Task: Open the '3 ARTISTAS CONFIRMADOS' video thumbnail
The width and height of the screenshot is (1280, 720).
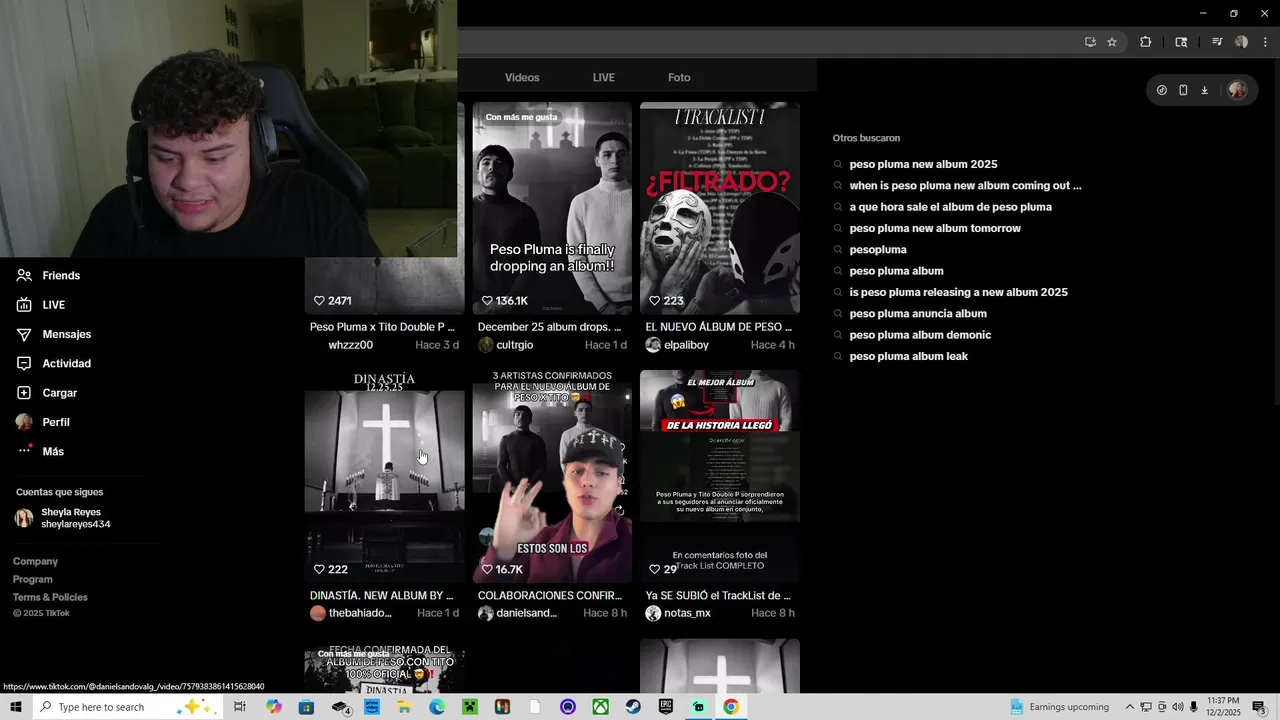Action: tap(552, 476)
